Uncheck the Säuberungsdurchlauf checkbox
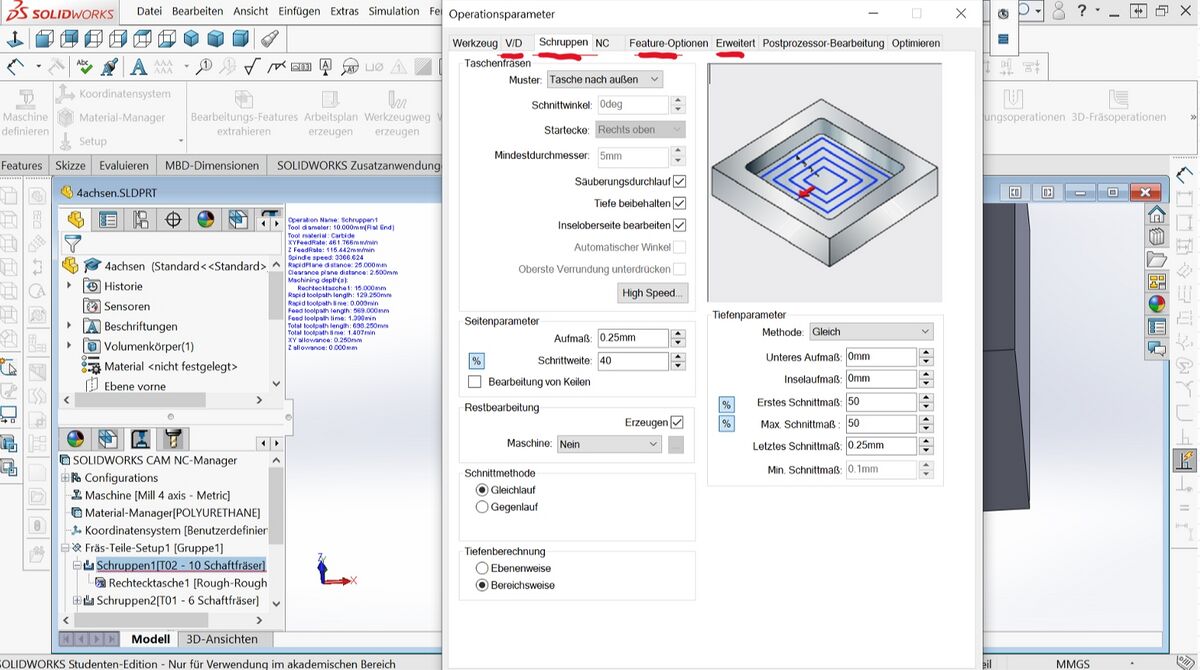Image resolution: width=1200 pixels, height=670 pixels. 680,181
